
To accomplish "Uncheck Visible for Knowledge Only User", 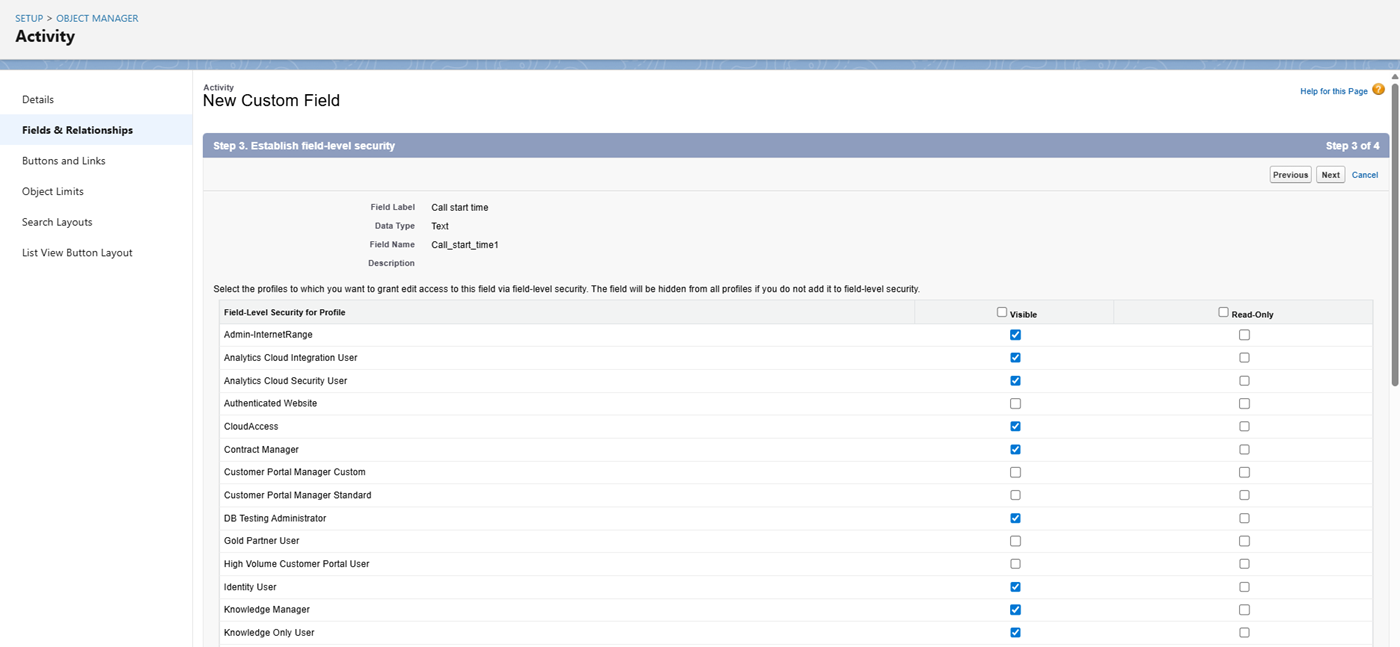I will [x=1015, y=633].
